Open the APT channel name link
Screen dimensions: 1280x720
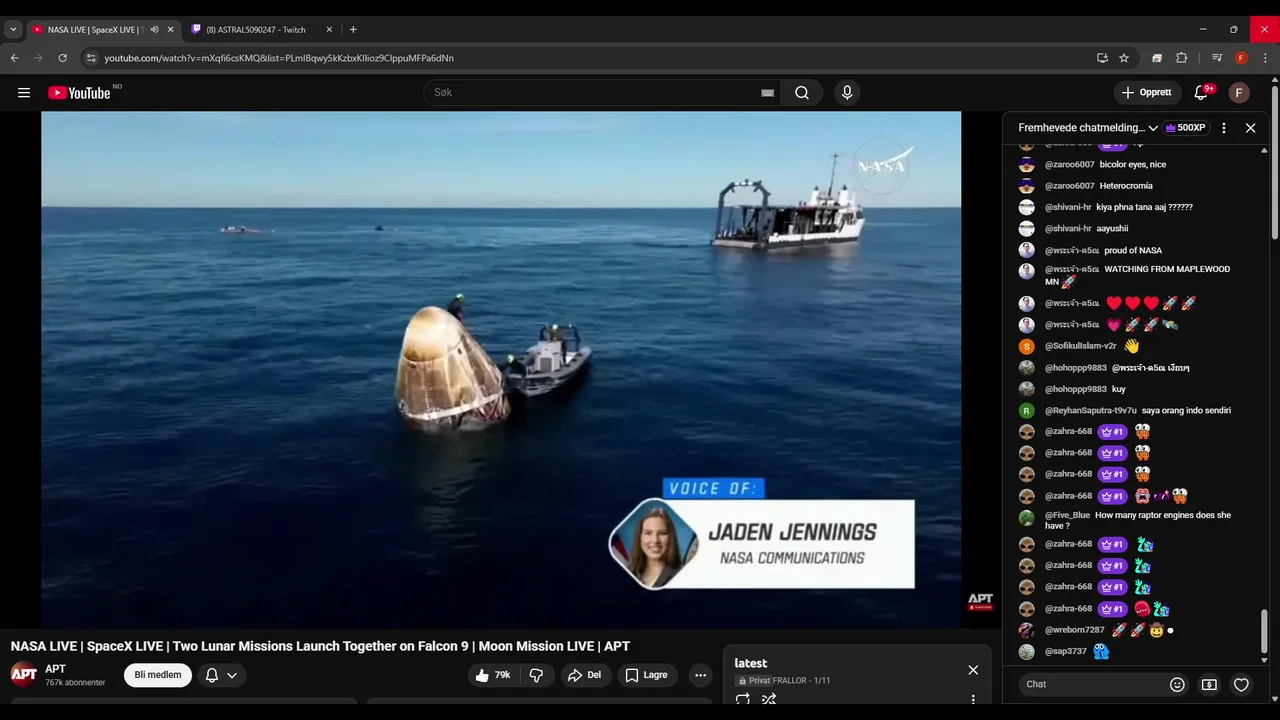(x=55, y=669)
